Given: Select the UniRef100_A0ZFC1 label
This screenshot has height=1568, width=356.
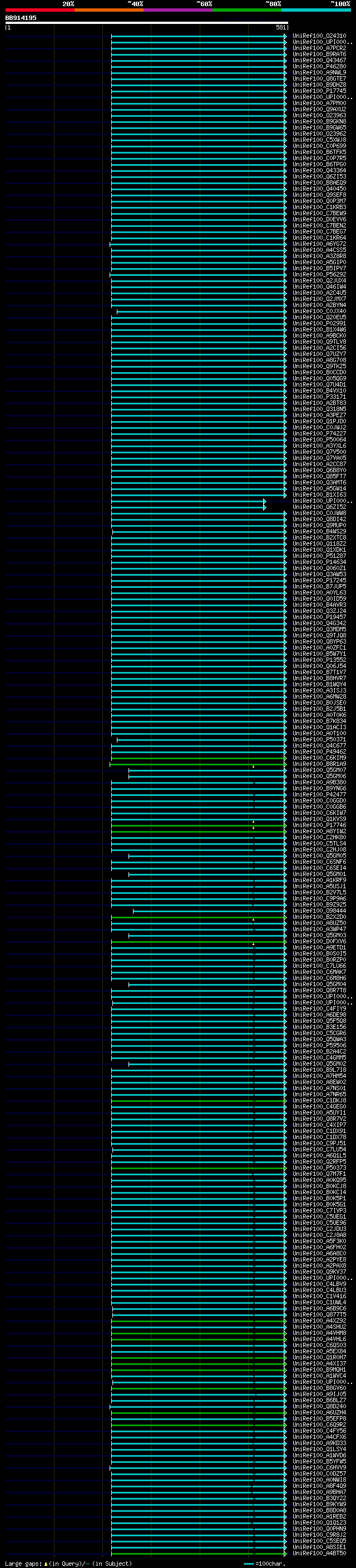Looking at the screenshot, I should [x=319, y=647].
